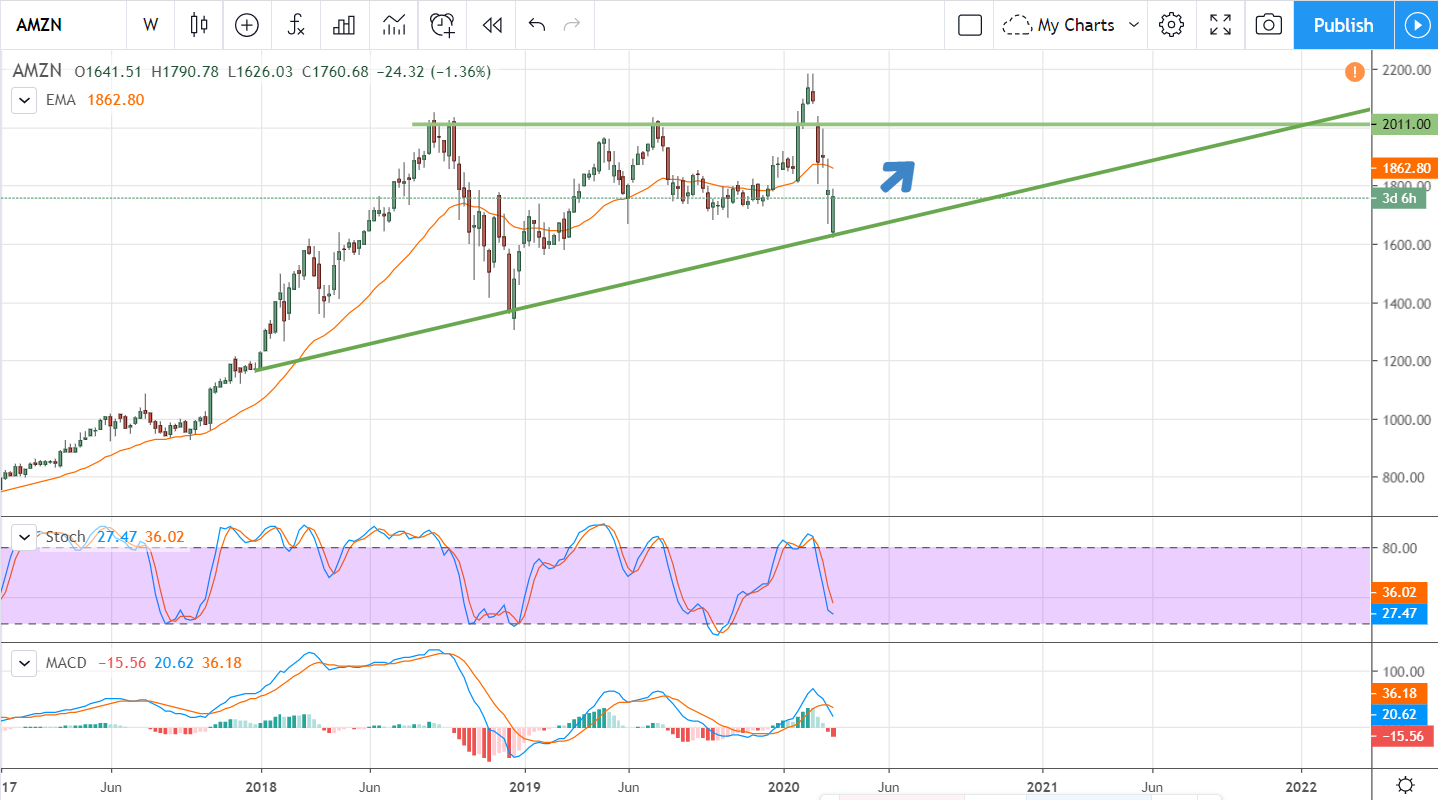The height and width of the screenshot is (800, 1438).
Task: Collapse the MACD indicator legend
Action: pos(23,663)
